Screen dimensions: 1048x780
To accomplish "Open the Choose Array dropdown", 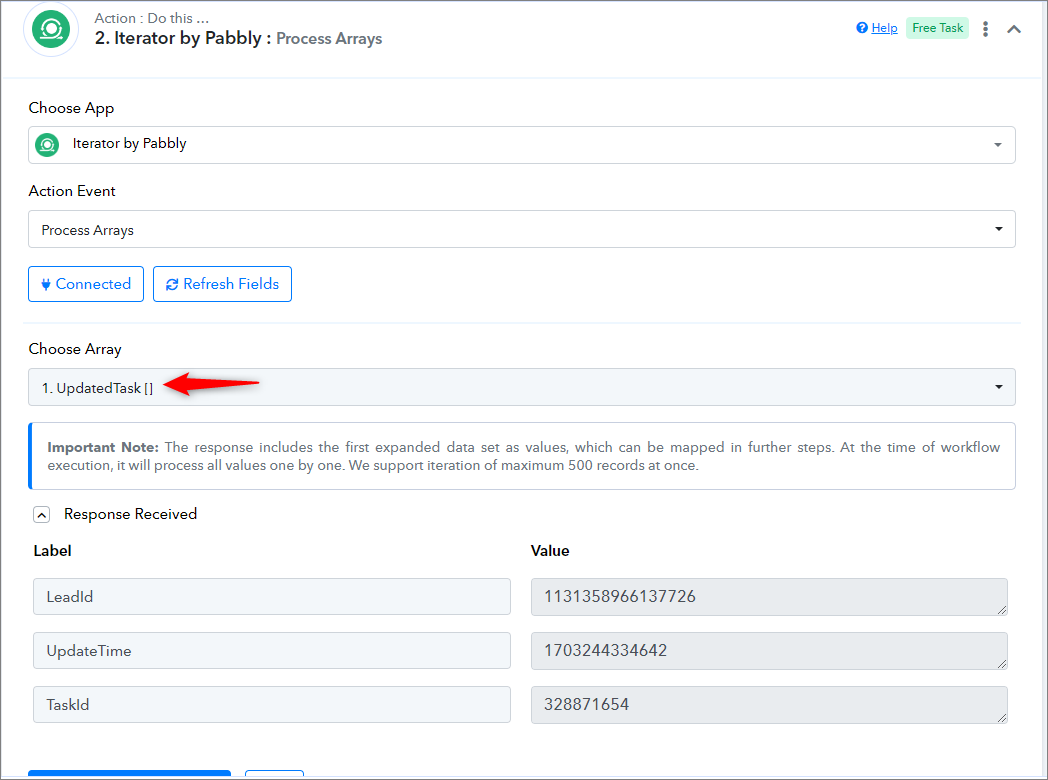I will tap(521, 387).
